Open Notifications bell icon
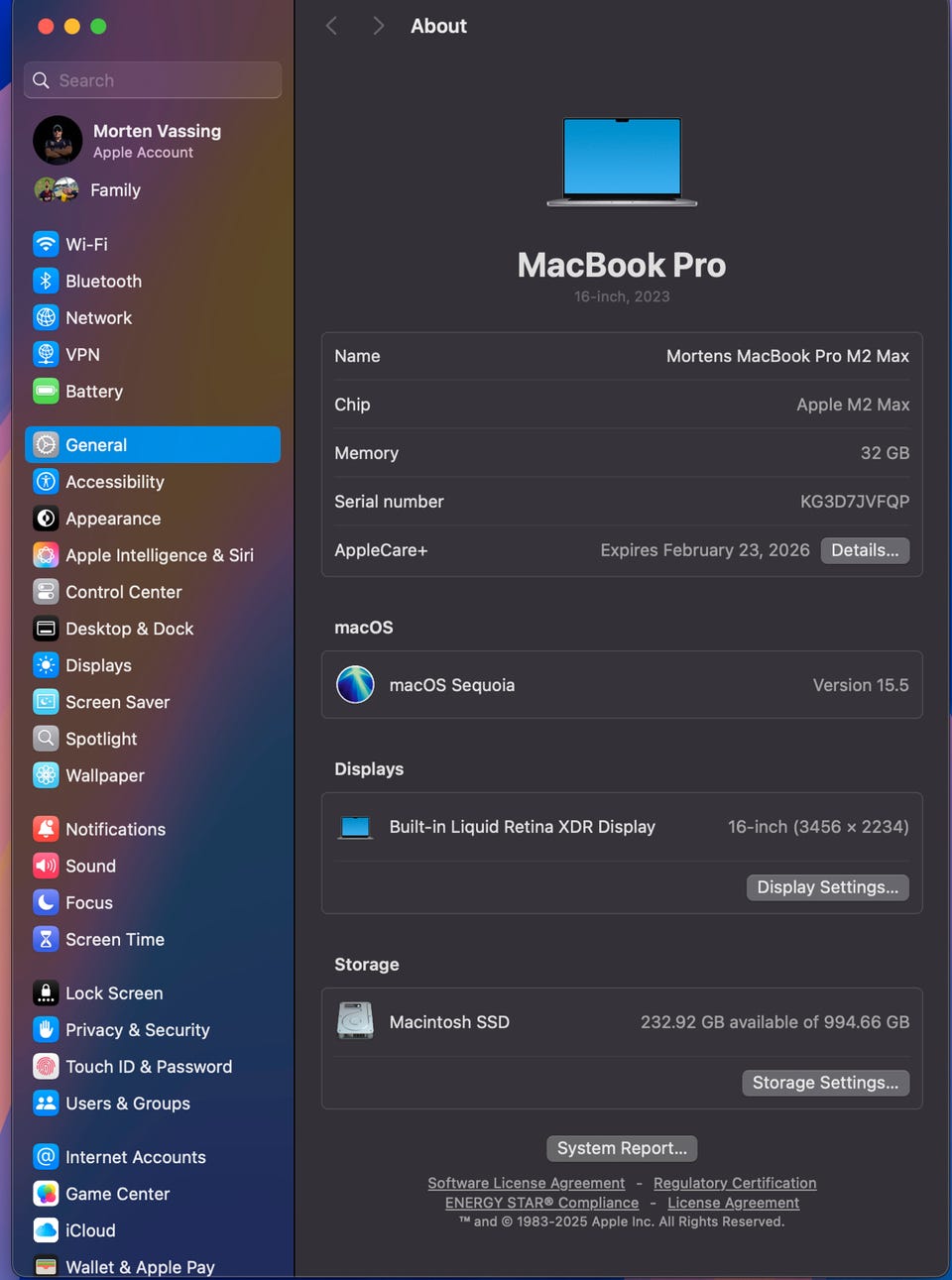 (x=46, y=829)
